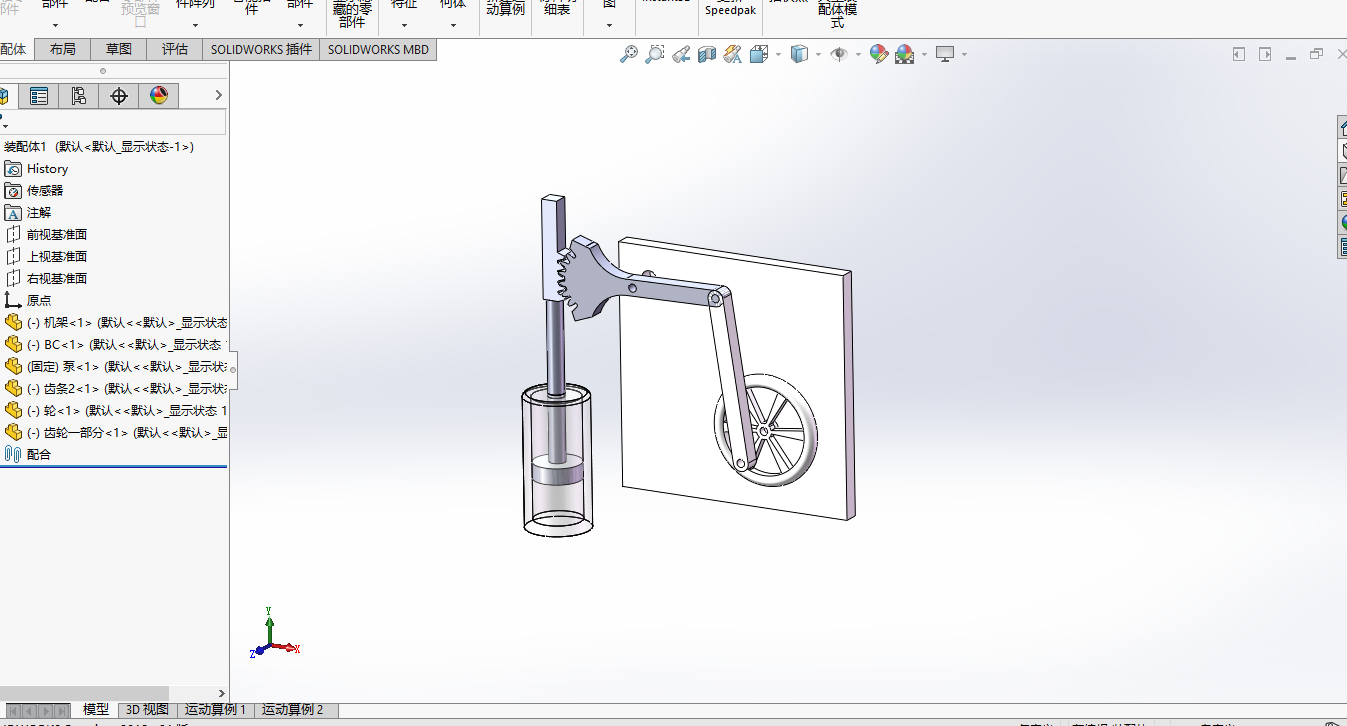The height and width of the screenshot is (726, 1347).
Task: Select the Zoom to Area tool
Action: (655, 54)
